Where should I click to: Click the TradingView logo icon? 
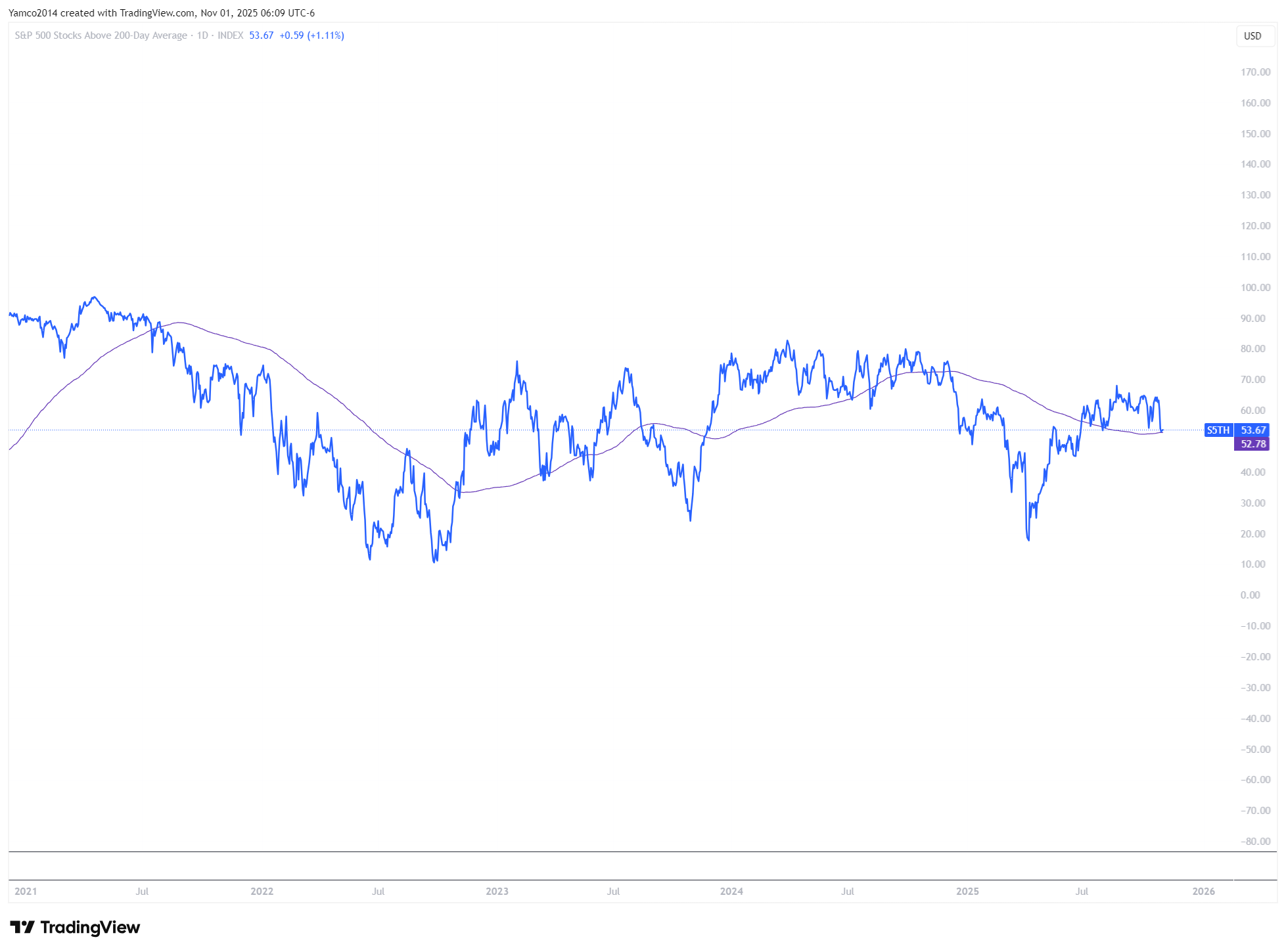tap(22, 927)
